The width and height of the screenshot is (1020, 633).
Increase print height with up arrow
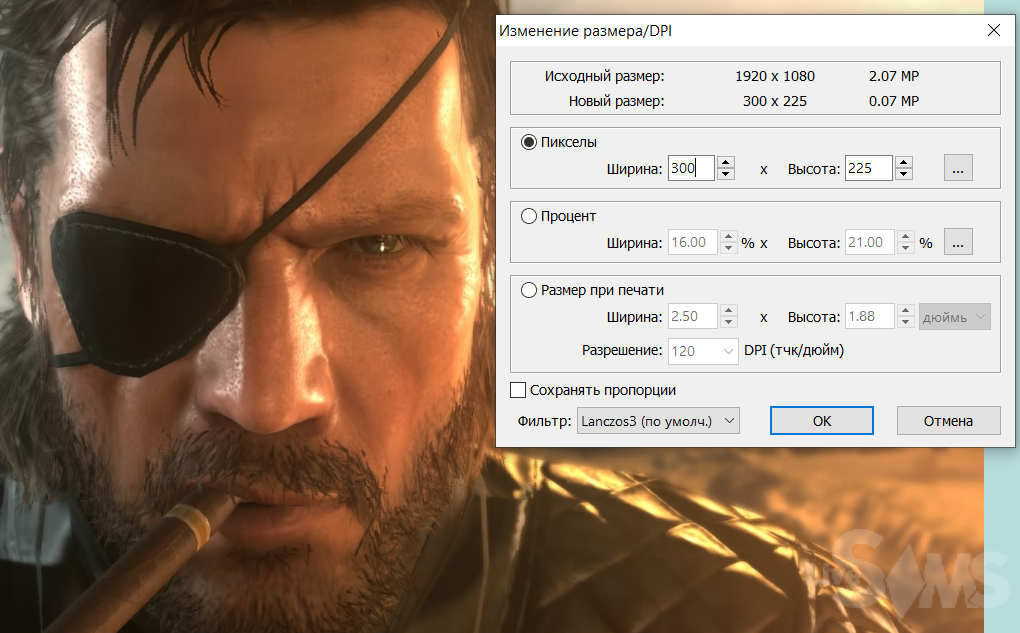906,310
